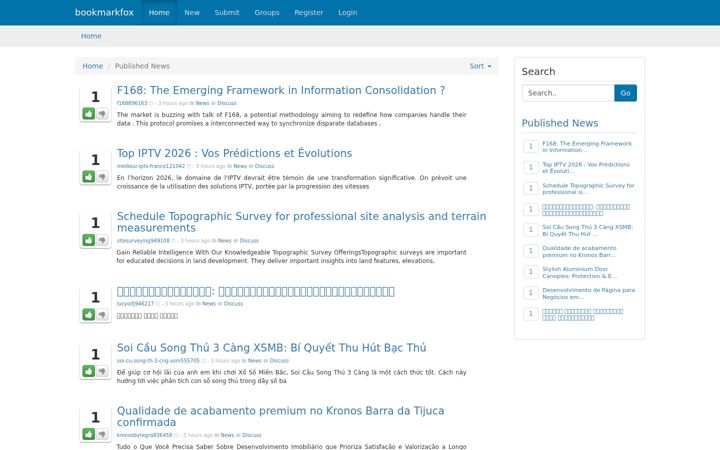Upvote the F168 Emerging Framework story
The width and height of the screenshot is (720, 450).
89,113
